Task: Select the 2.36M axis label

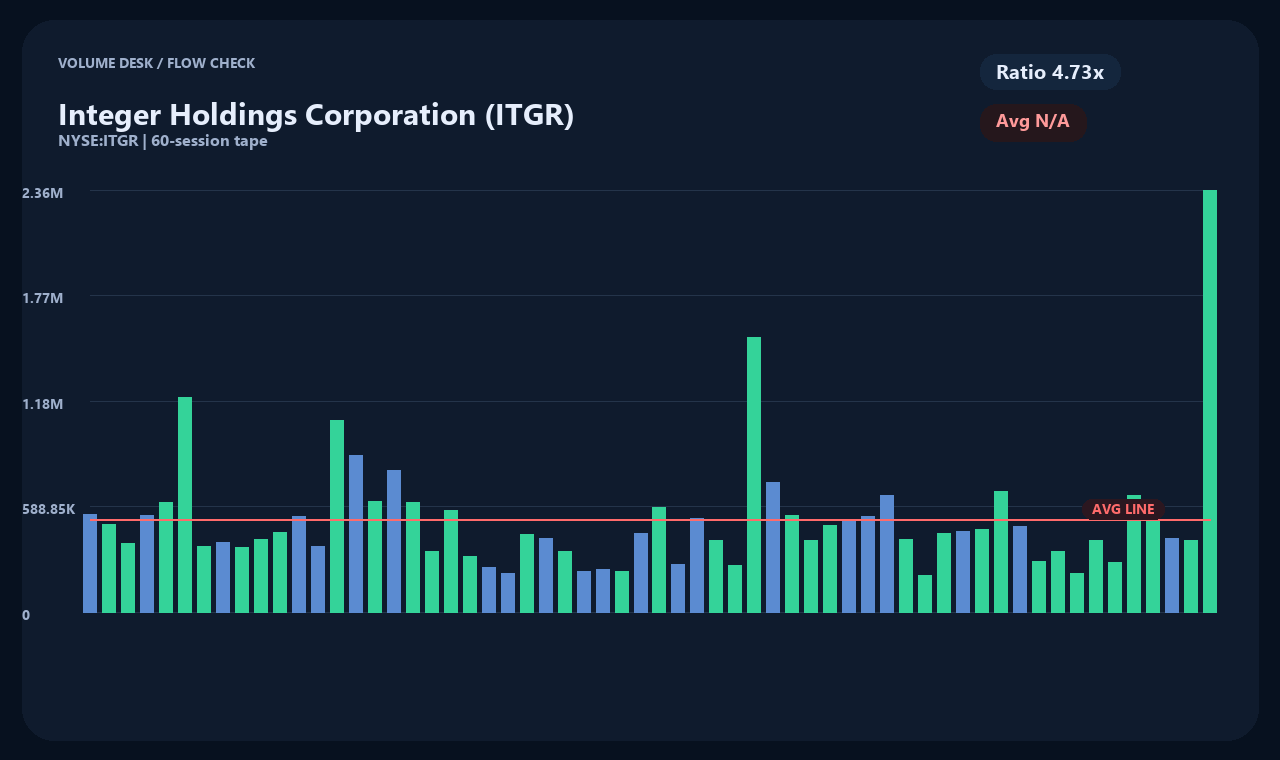Action: click(43, 192)
